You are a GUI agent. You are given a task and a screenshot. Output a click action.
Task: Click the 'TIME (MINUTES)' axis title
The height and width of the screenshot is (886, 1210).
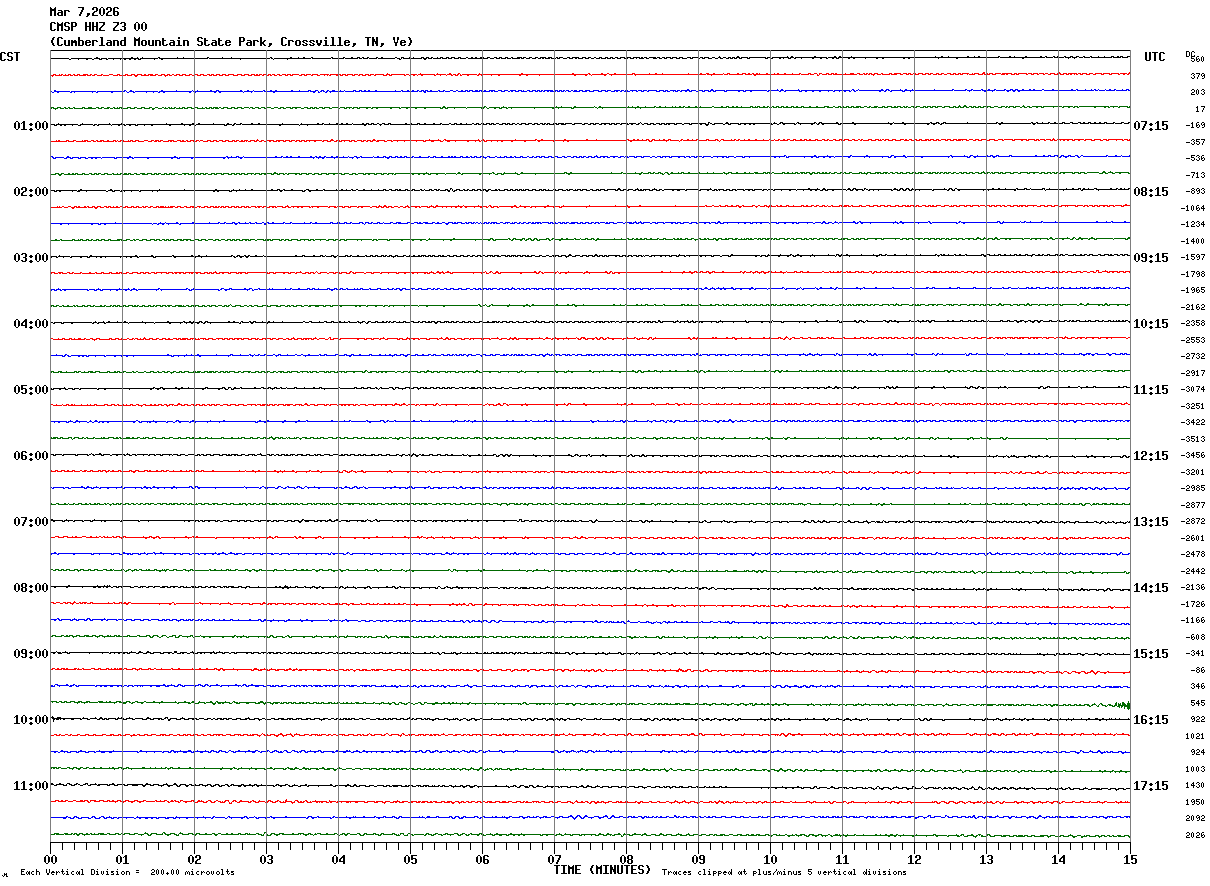[602, 870]
